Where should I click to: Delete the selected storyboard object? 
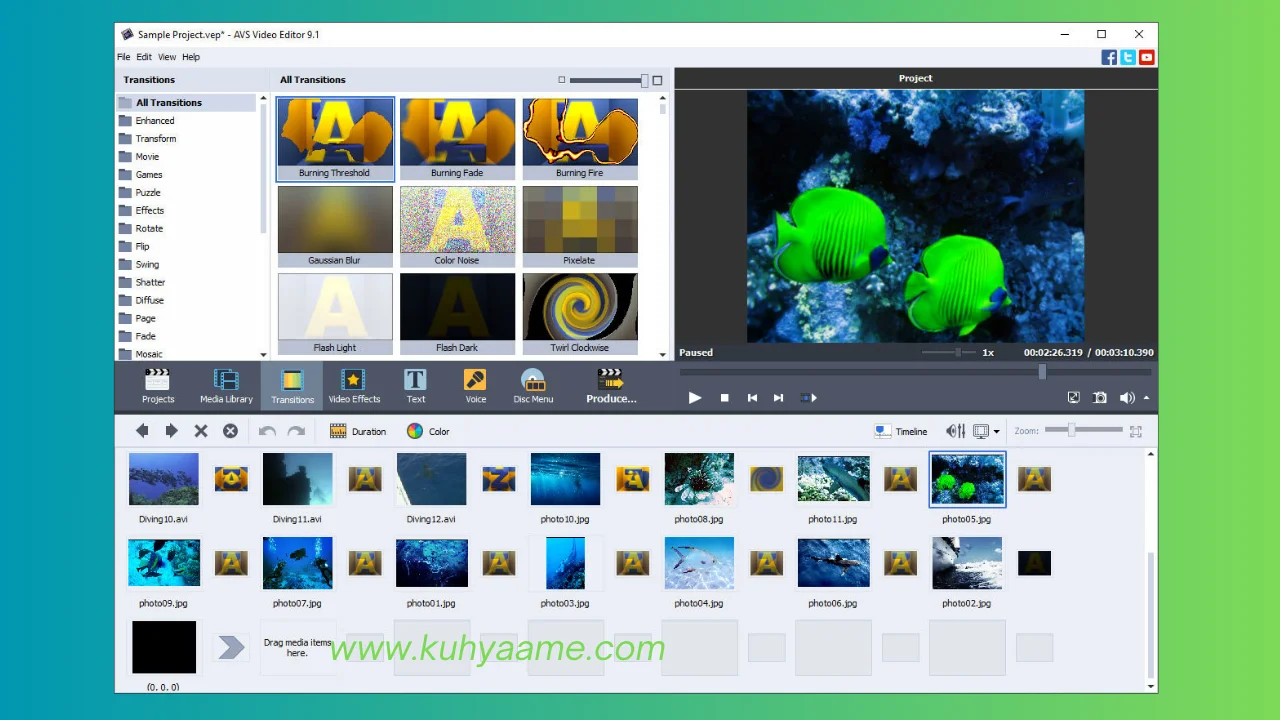click(201, 431)
